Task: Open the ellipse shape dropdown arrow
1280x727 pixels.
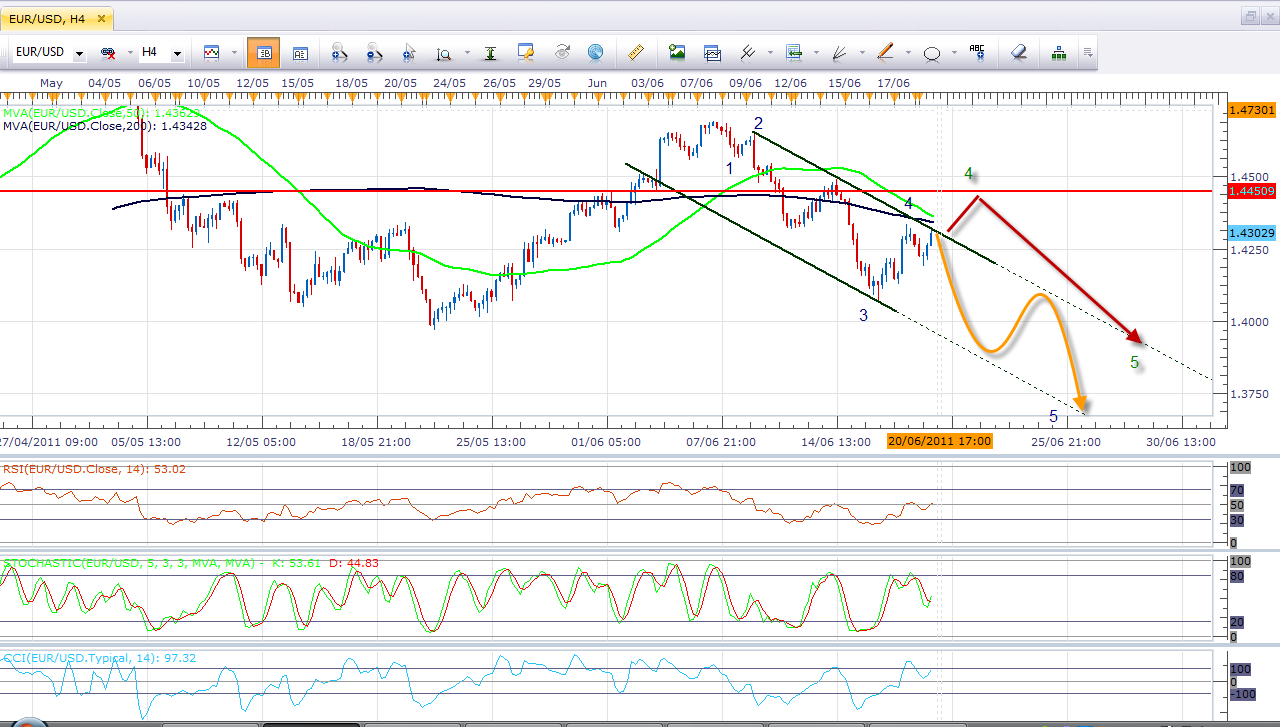Action: [952, 53]
